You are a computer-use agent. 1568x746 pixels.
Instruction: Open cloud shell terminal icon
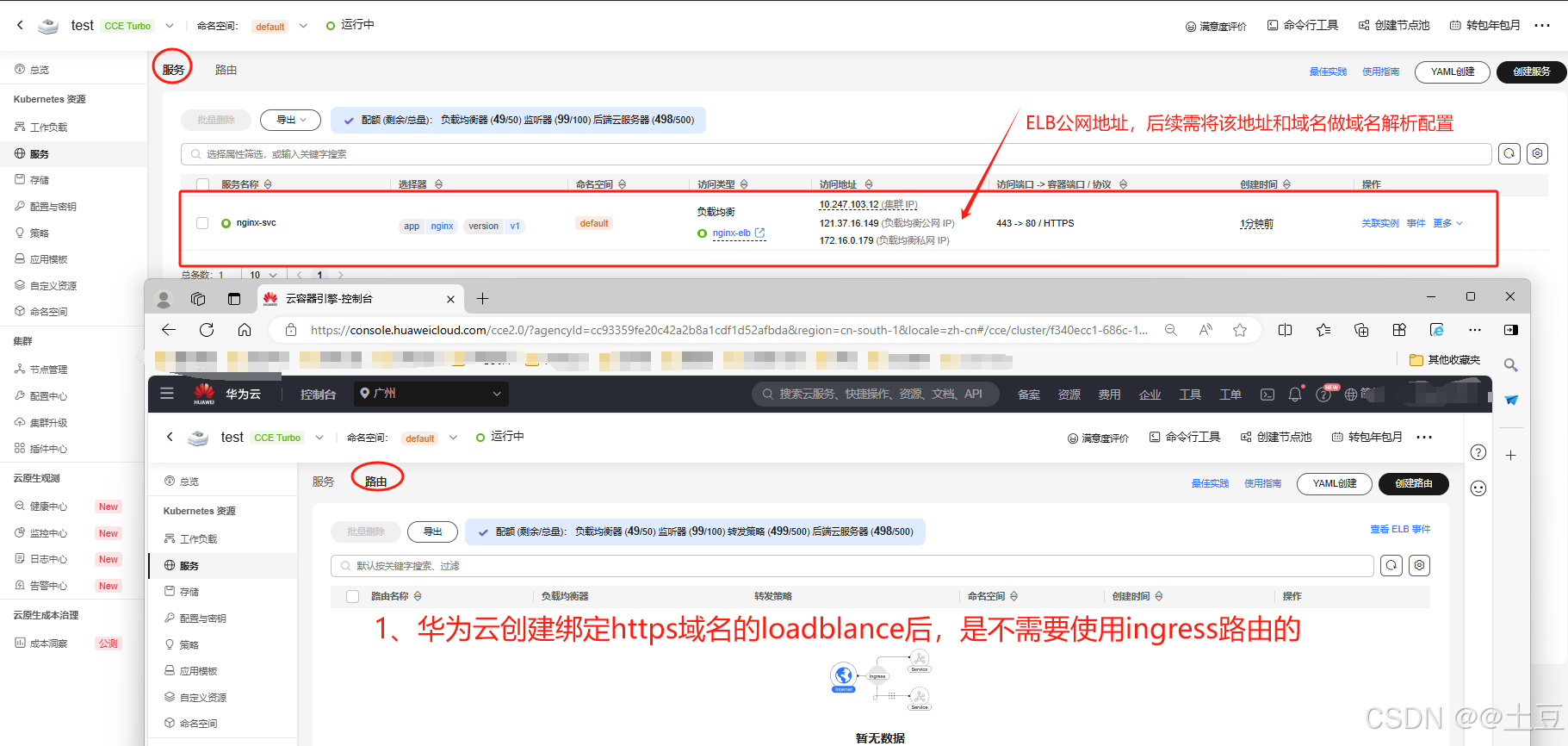(x=1267, y=395)
